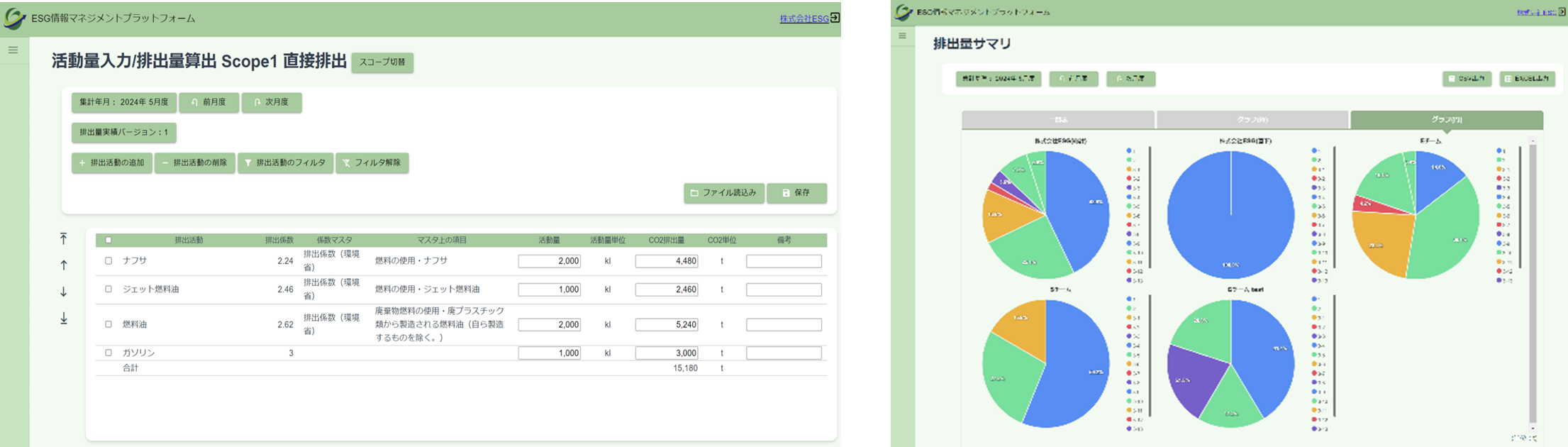The height and width of the screenshot is (447, 1568).
Task: Click ガソリン emission factor value 3
Action: pos(291,353)
